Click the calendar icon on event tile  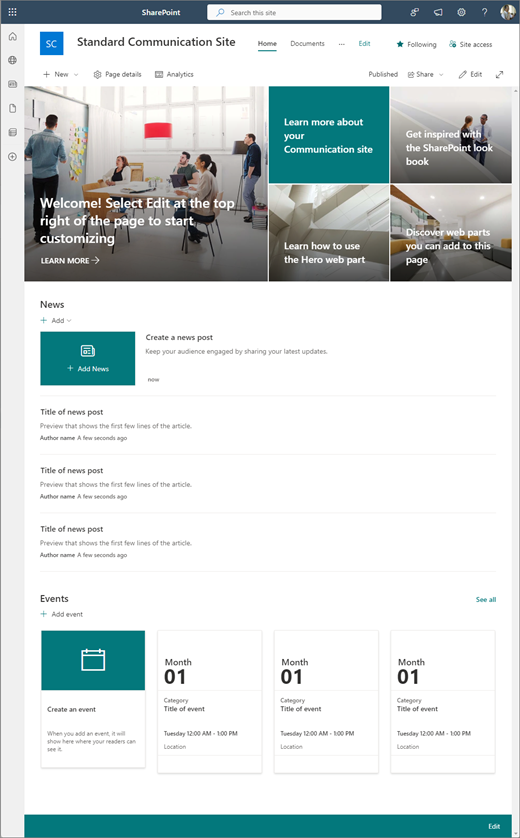[93, 660]
